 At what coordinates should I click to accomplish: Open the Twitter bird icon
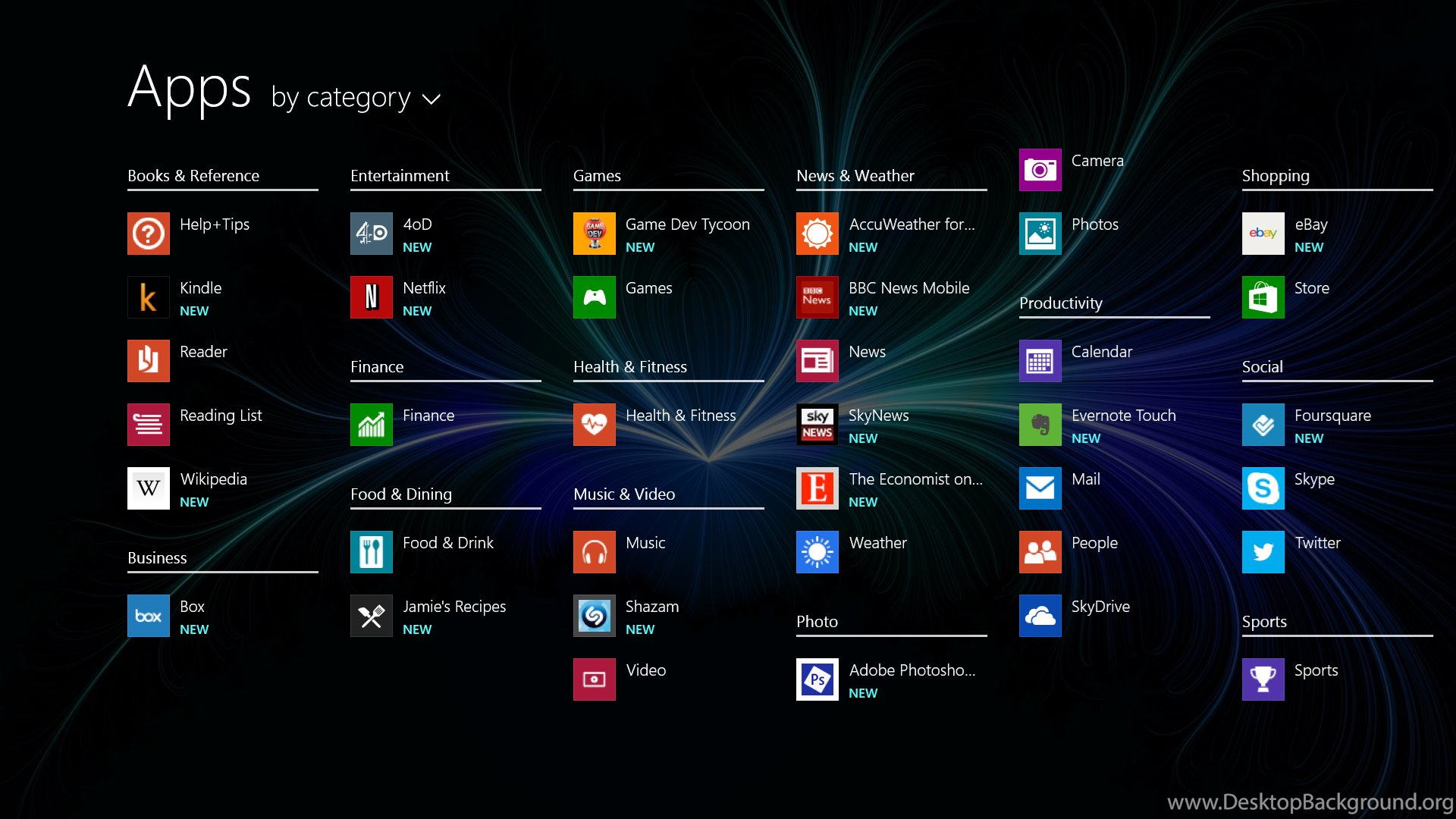pyautogui.click(x=1263, y=552)
